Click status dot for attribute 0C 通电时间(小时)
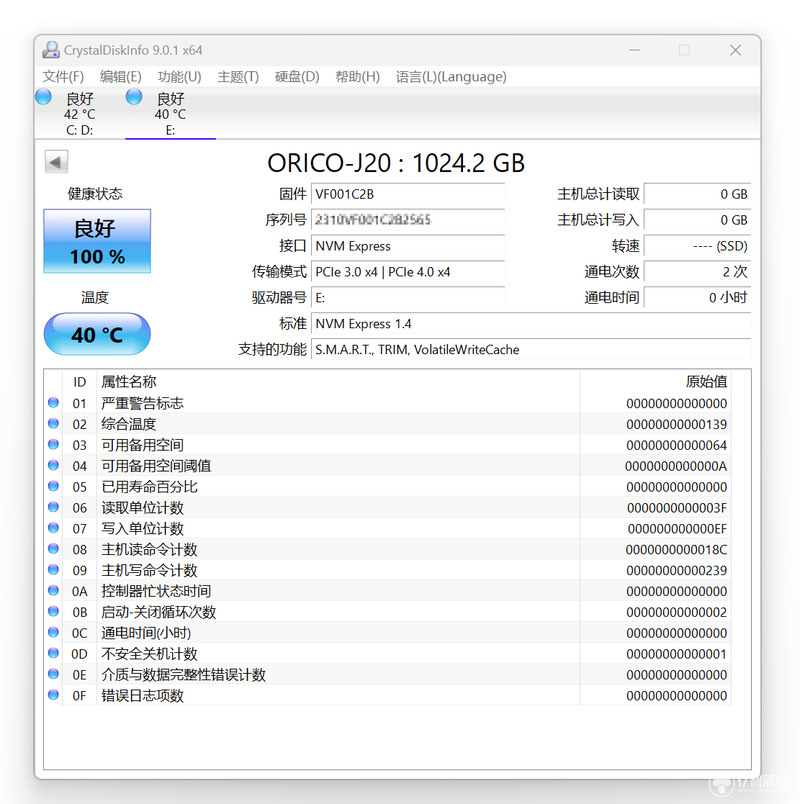Screen dimensions: 800x804 point(53,632)
